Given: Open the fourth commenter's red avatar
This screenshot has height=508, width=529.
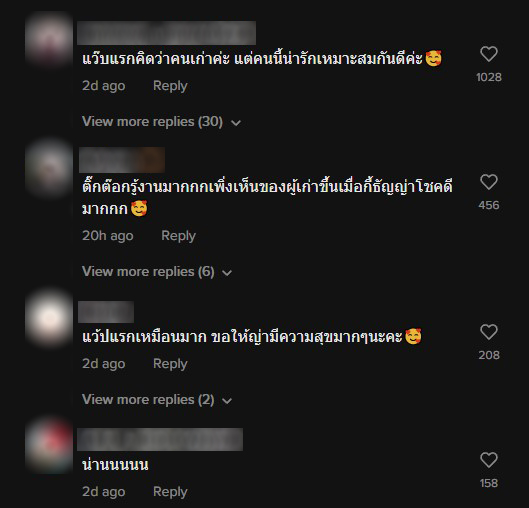Looking at the screenshot, I should (49, 445).
